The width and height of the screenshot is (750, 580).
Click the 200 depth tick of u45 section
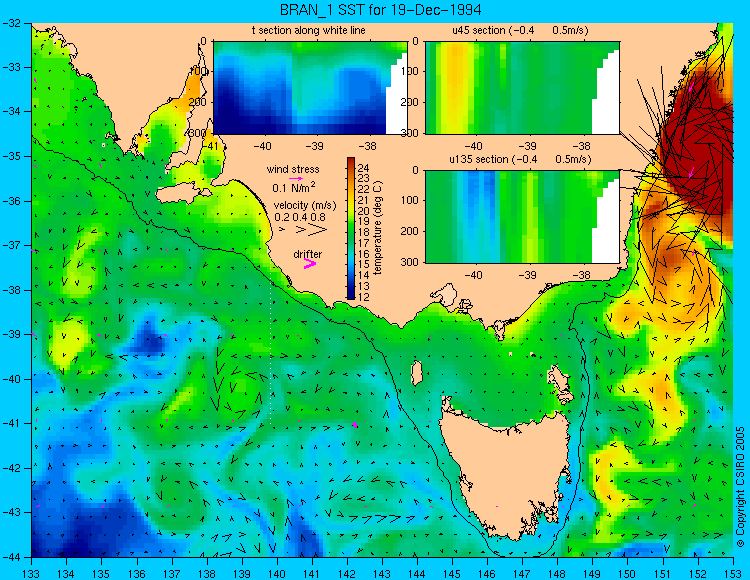pos(410,102)
